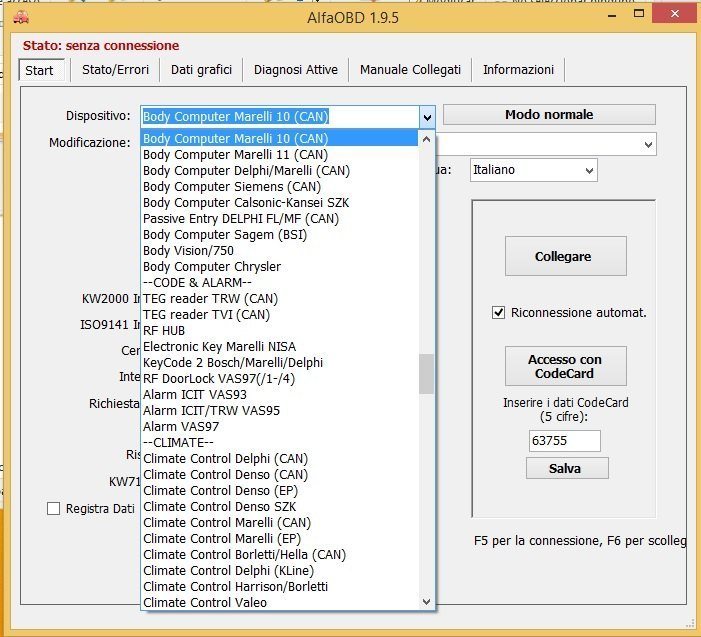
Task: Select Electronic Key Marelli NISA
Action: click(279, 347)
